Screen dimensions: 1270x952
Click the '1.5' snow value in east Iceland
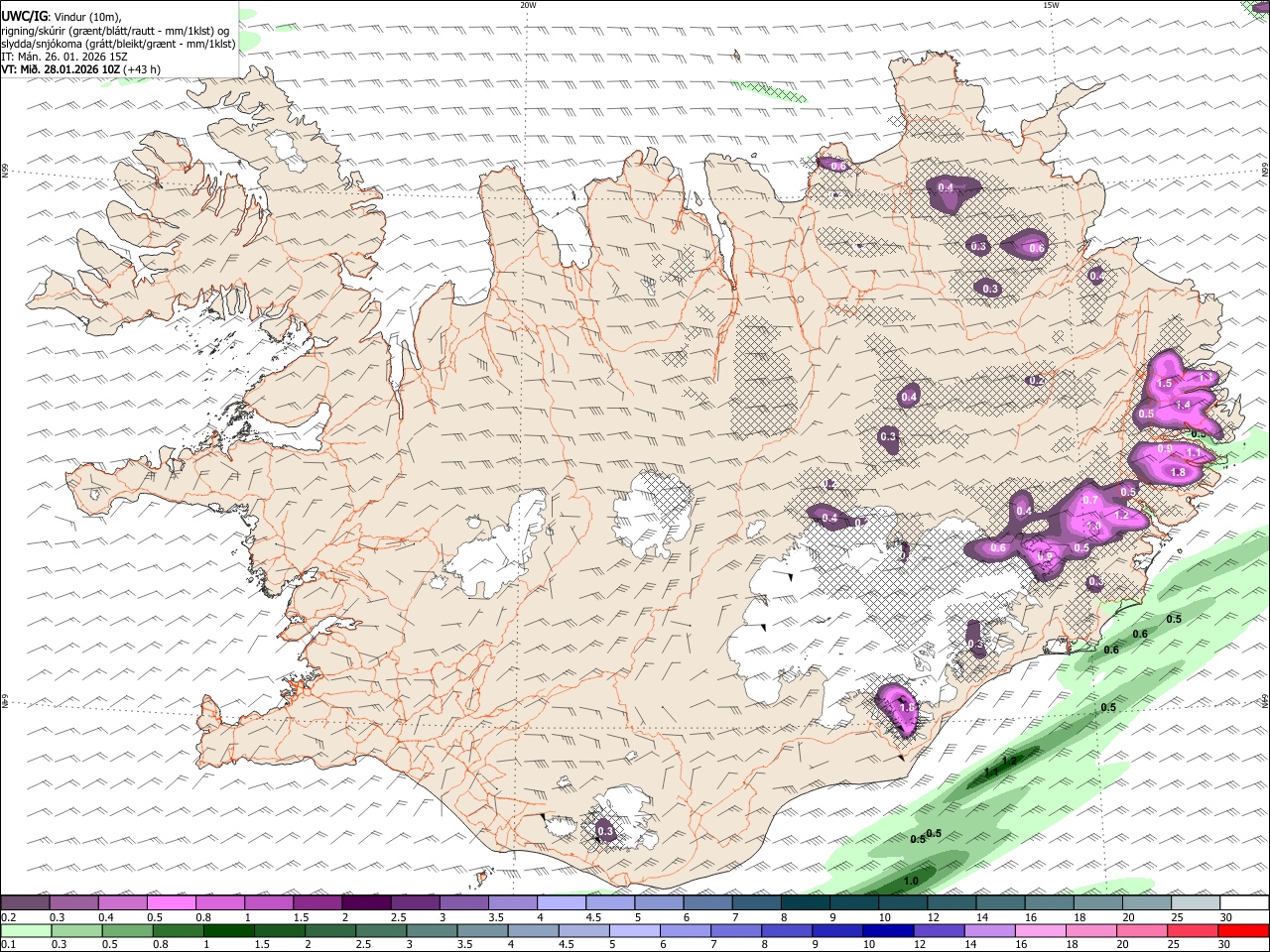tap(1165, 383)
